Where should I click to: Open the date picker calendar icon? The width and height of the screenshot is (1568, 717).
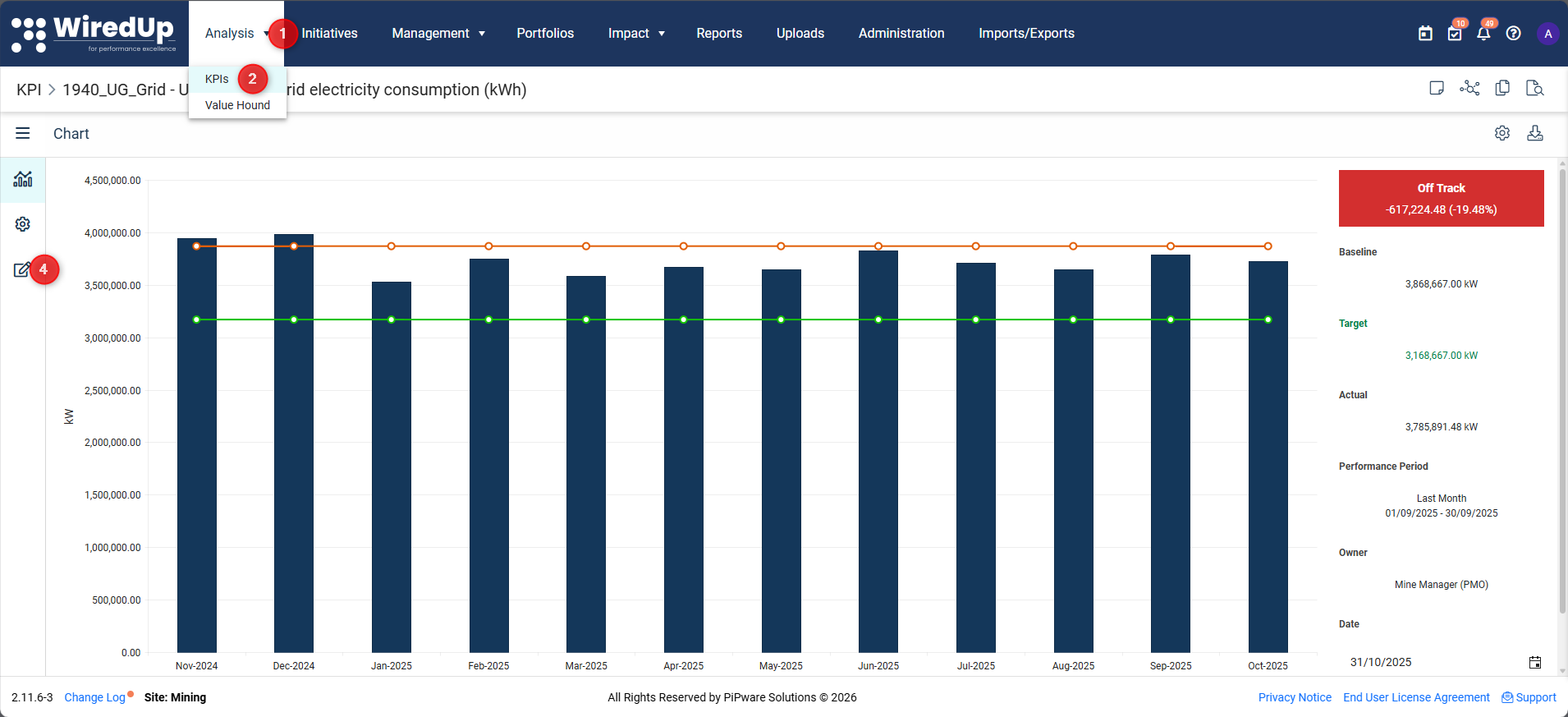pyautogui.click(x=1535, y=662)
